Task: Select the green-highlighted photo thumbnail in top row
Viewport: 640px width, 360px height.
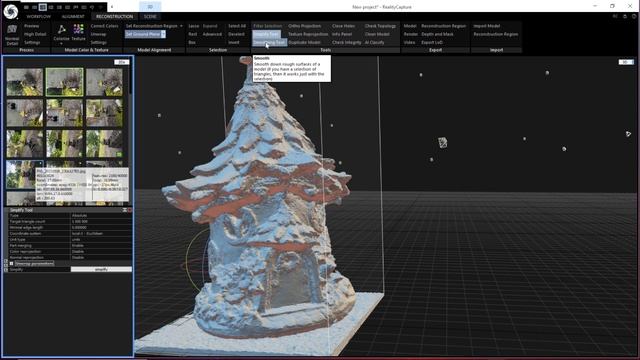Action: 64,82
